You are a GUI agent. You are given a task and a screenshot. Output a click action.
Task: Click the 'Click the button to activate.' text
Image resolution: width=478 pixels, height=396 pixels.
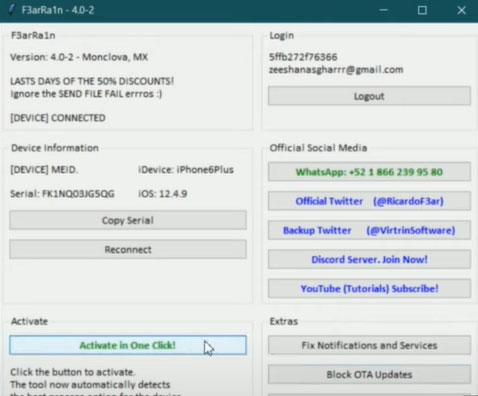(73, 372)
